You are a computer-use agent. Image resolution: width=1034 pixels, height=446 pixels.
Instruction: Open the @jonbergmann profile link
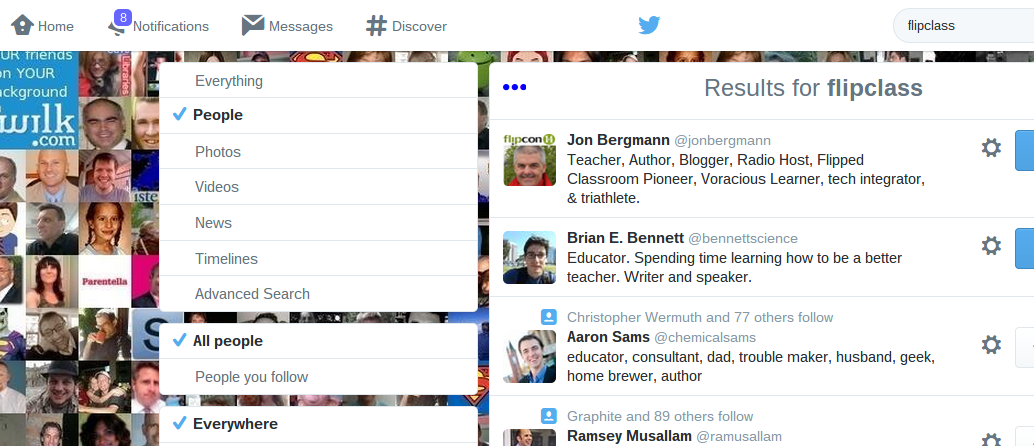(722, 141)
